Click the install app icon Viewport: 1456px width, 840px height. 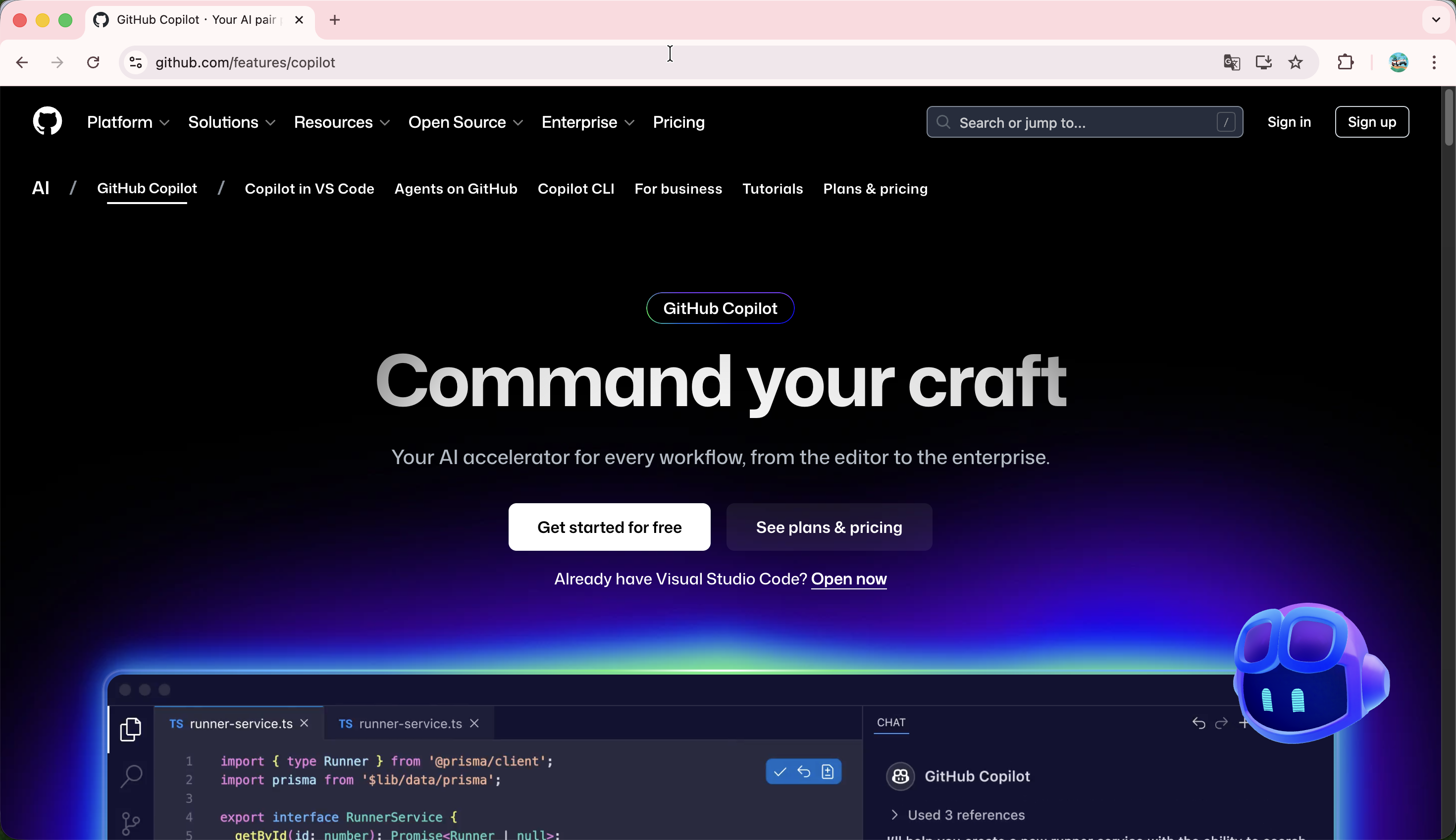[x=1263, y=62]
